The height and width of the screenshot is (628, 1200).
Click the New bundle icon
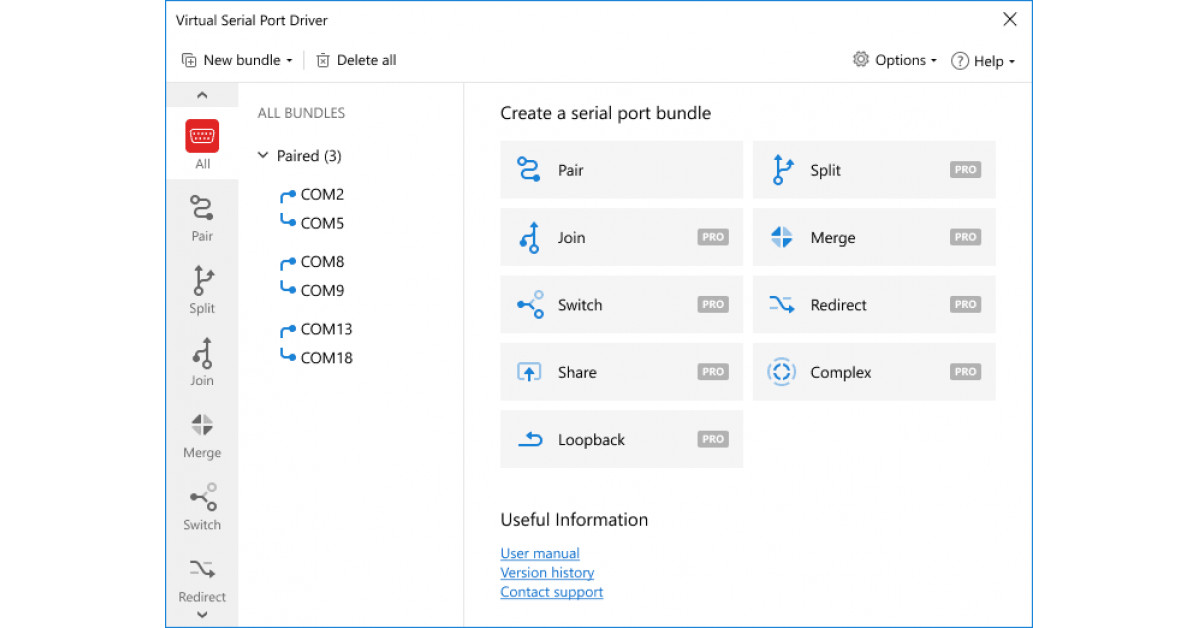190,60
